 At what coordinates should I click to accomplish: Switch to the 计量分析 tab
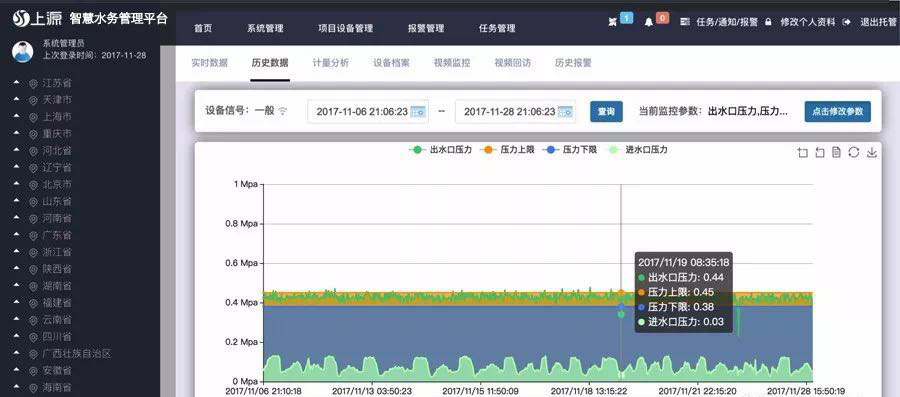pyautogui.click(x=331, y=63)
